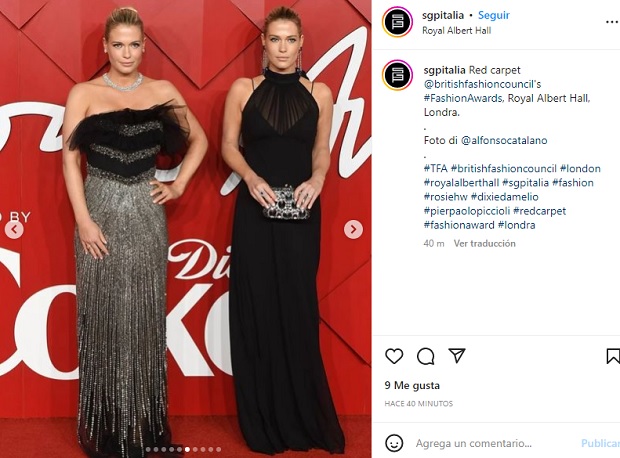The image size is (620, 458).
Task: Click sgpitalia avatar beside caption
Action: click(397, 75)
